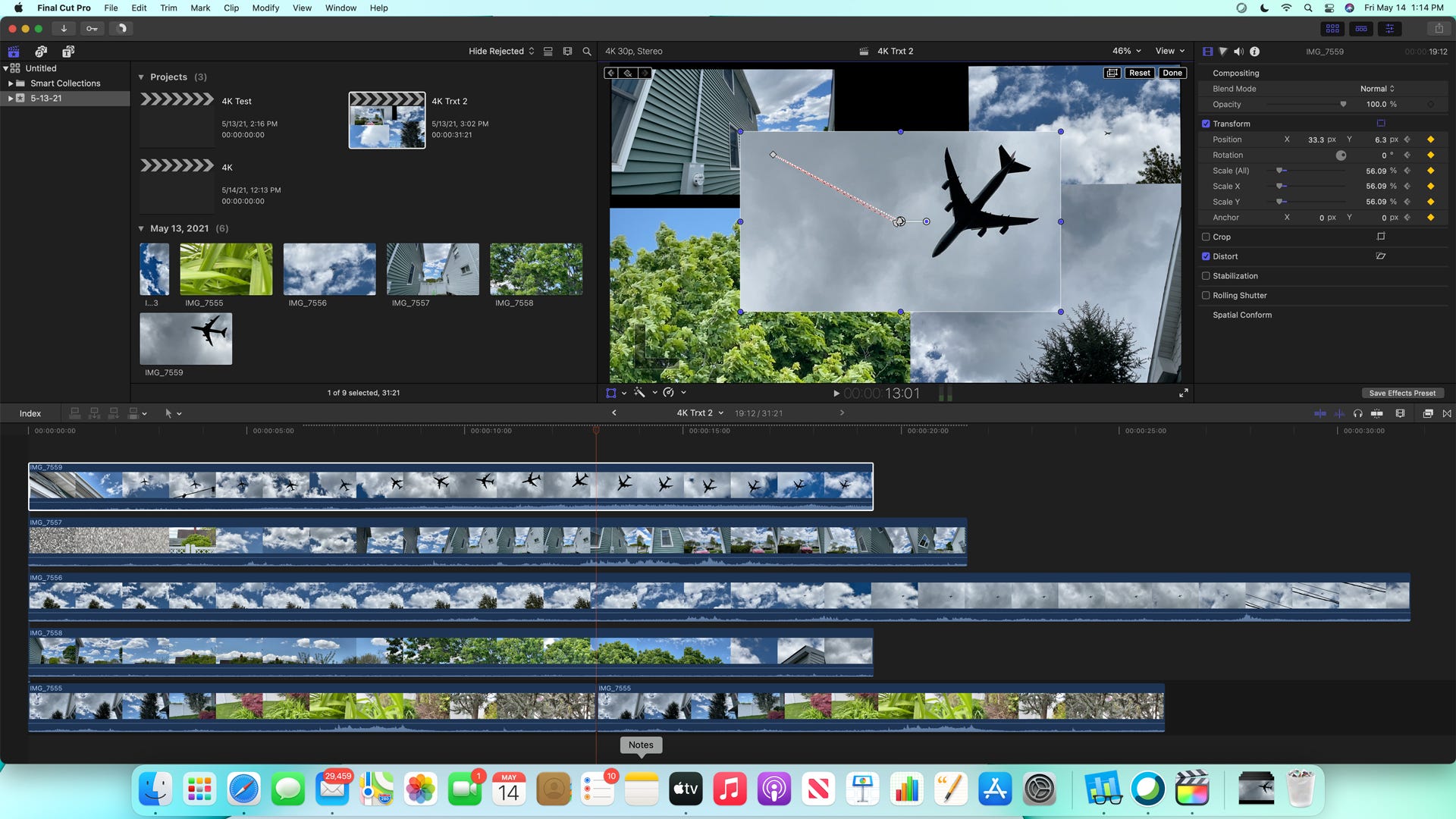Disable the Transform checkbox

coord(1206,124)
